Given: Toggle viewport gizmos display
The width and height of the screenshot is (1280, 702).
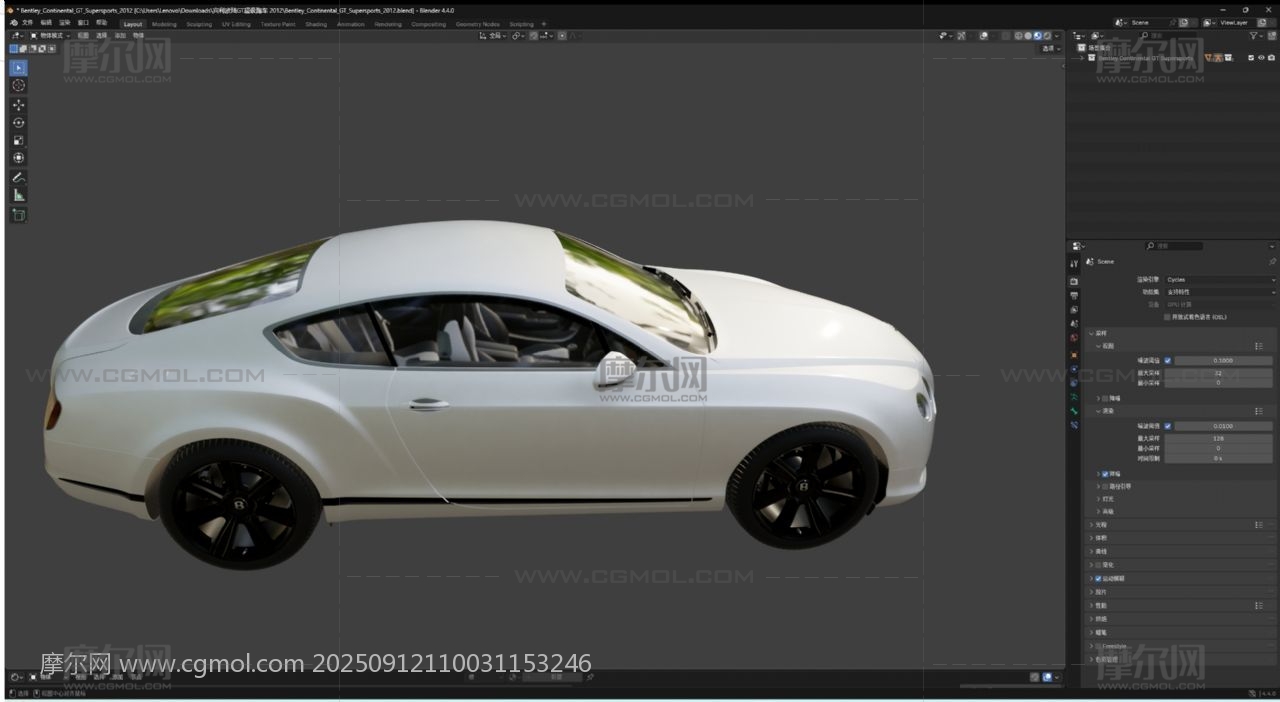Looking at the screenshot, I should click(961, 36).
